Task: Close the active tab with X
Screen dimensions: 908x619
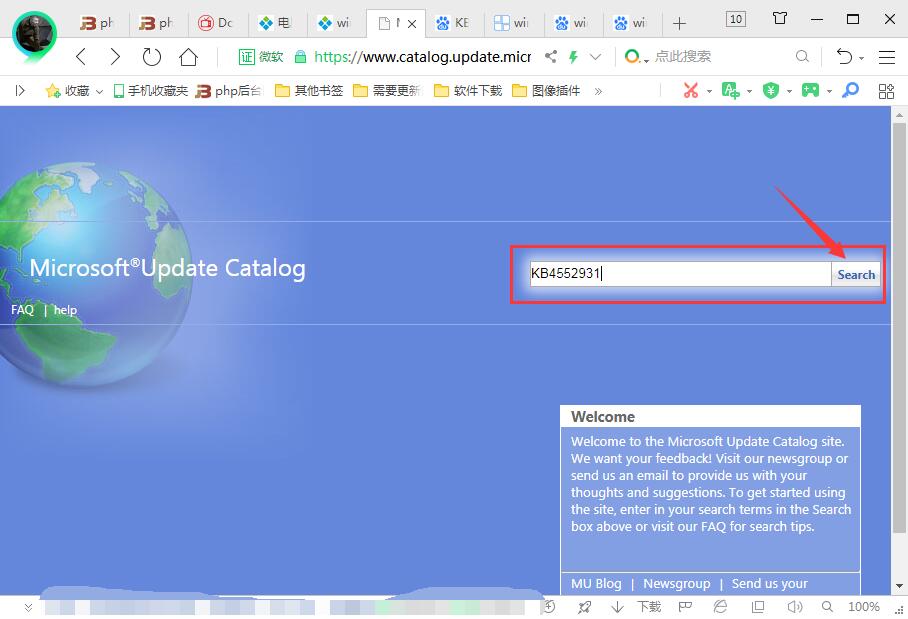Action: click(412, 24)
